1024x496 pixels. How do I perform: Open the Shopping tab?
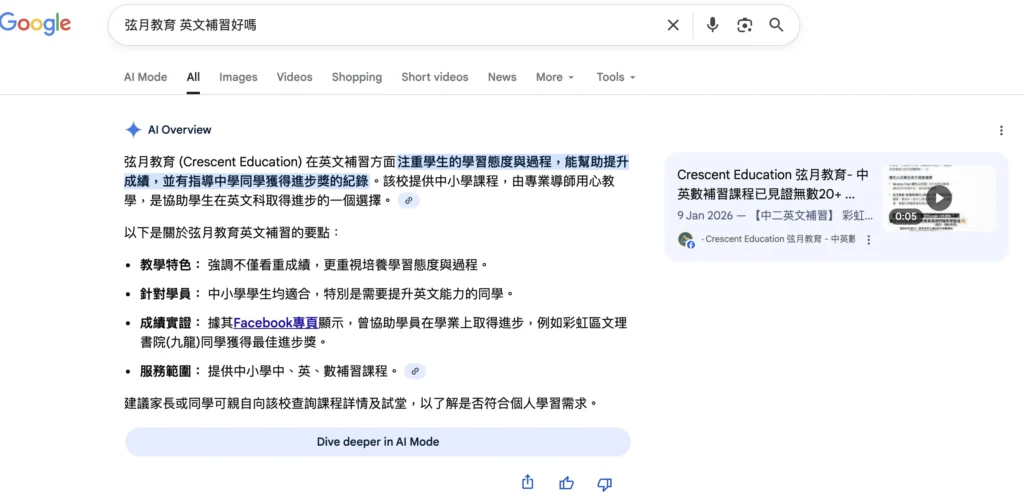pos(357,77)
